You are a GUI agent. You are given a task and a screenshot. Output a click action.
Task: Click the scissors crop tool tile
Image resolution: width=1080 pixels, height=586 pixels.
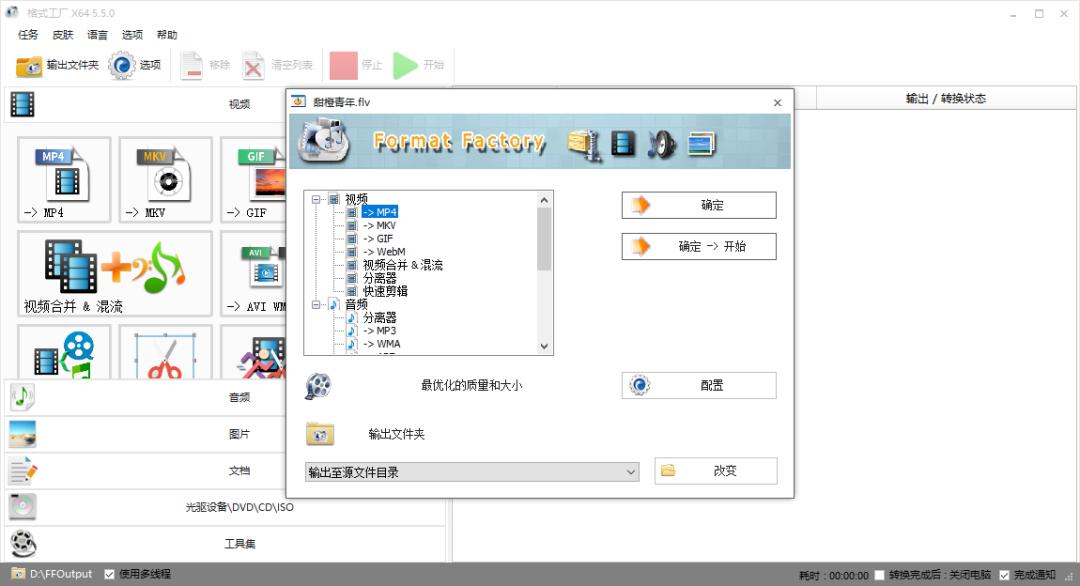[165, 352]
